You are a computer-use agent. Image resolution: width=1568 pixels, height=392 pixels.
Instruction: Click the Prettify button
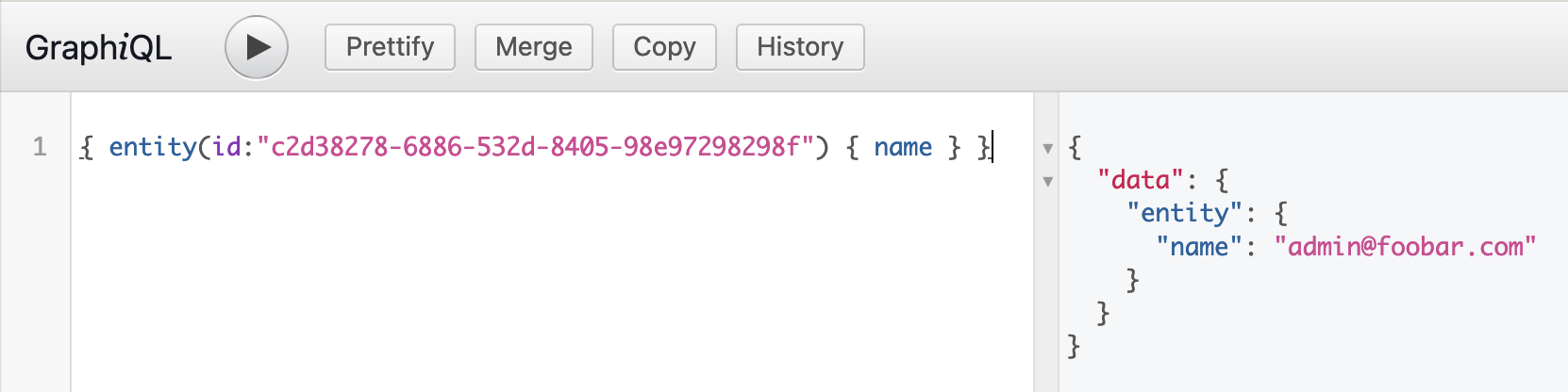click(390, 47)
